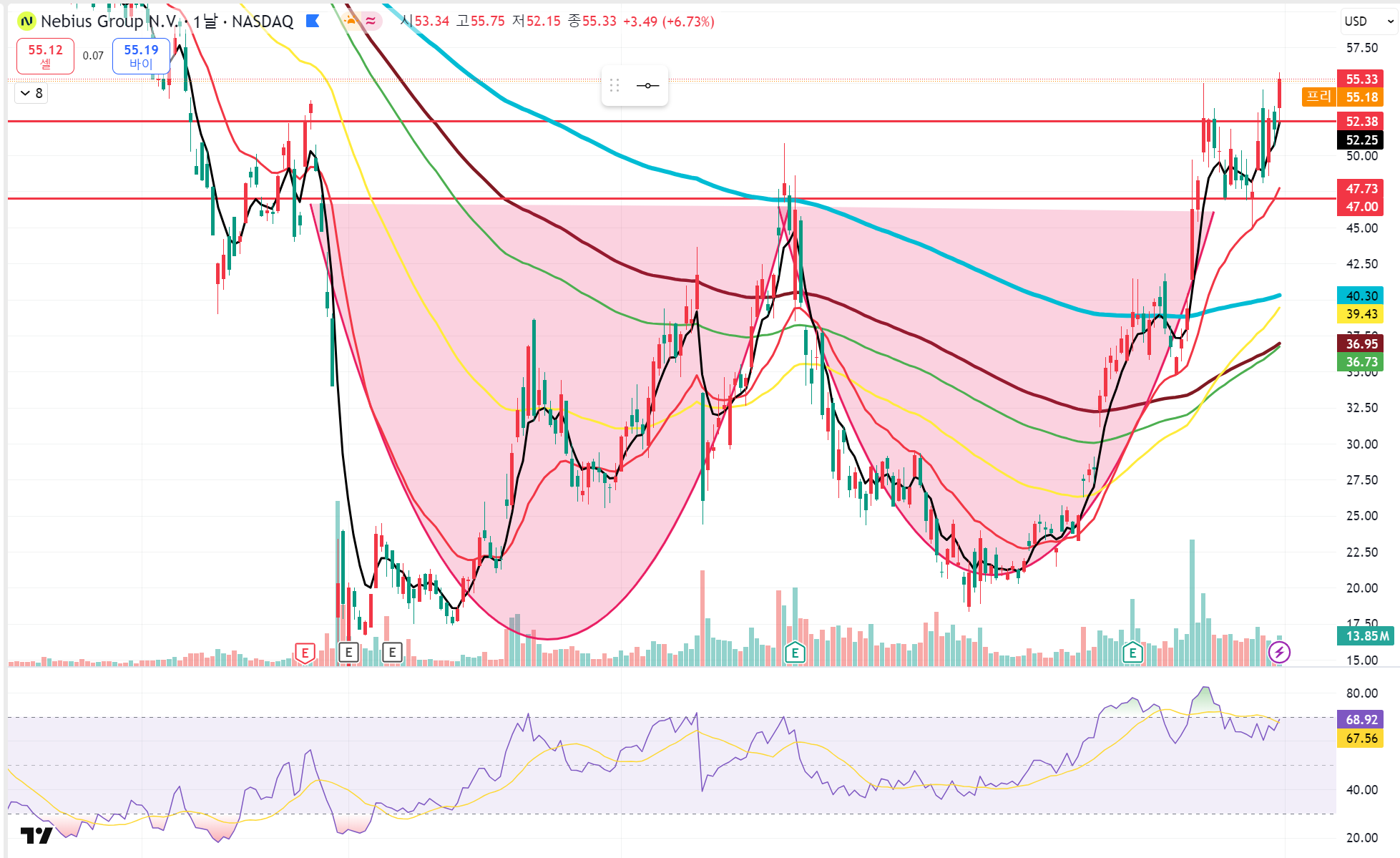Click the 13.85M volume label
The image size is (1400, 858).
point(1365,635)
